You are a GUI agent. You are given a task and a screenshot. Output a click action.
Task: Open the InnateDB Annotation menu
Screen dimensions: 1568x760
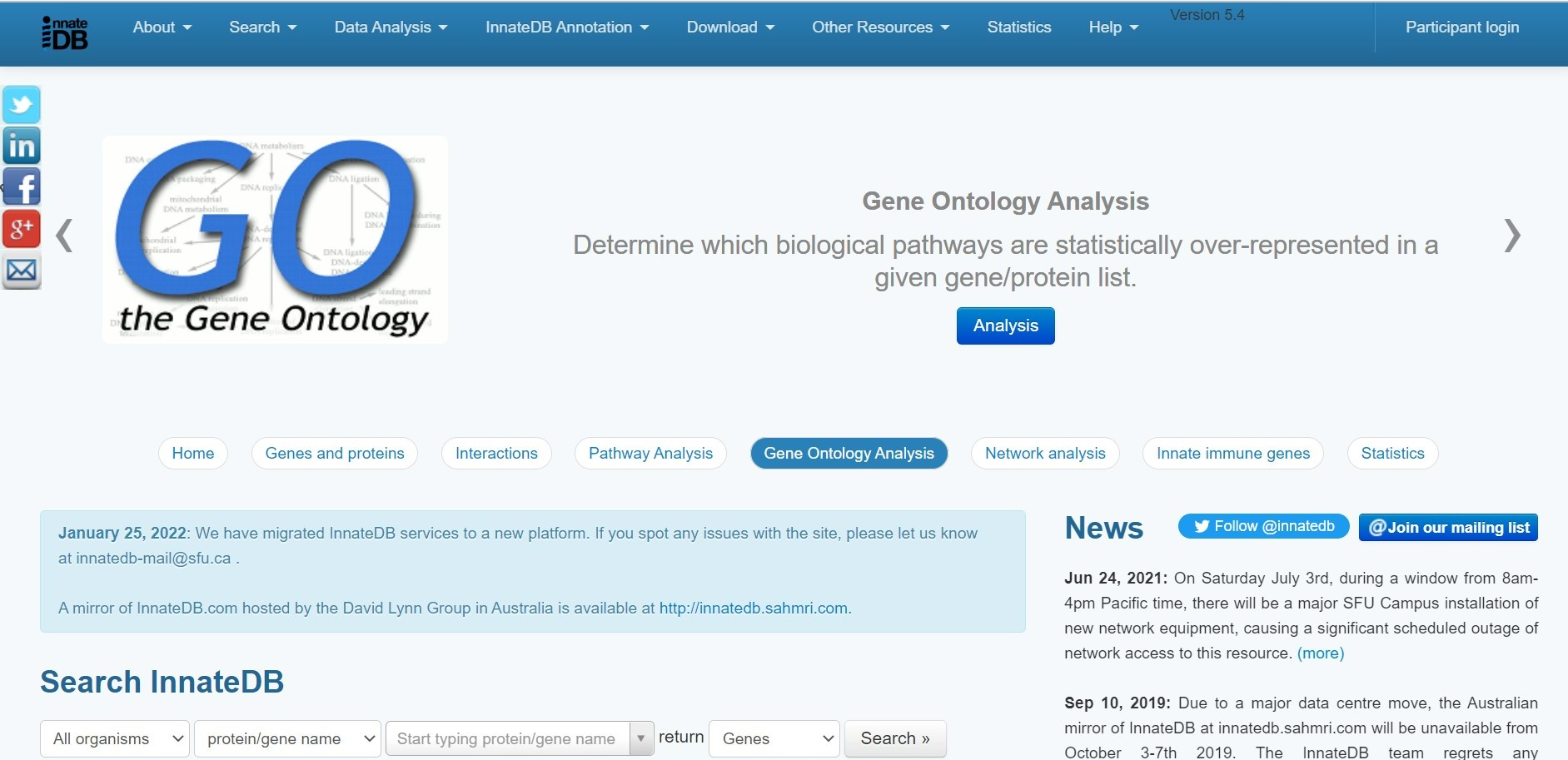pos(567,27)
